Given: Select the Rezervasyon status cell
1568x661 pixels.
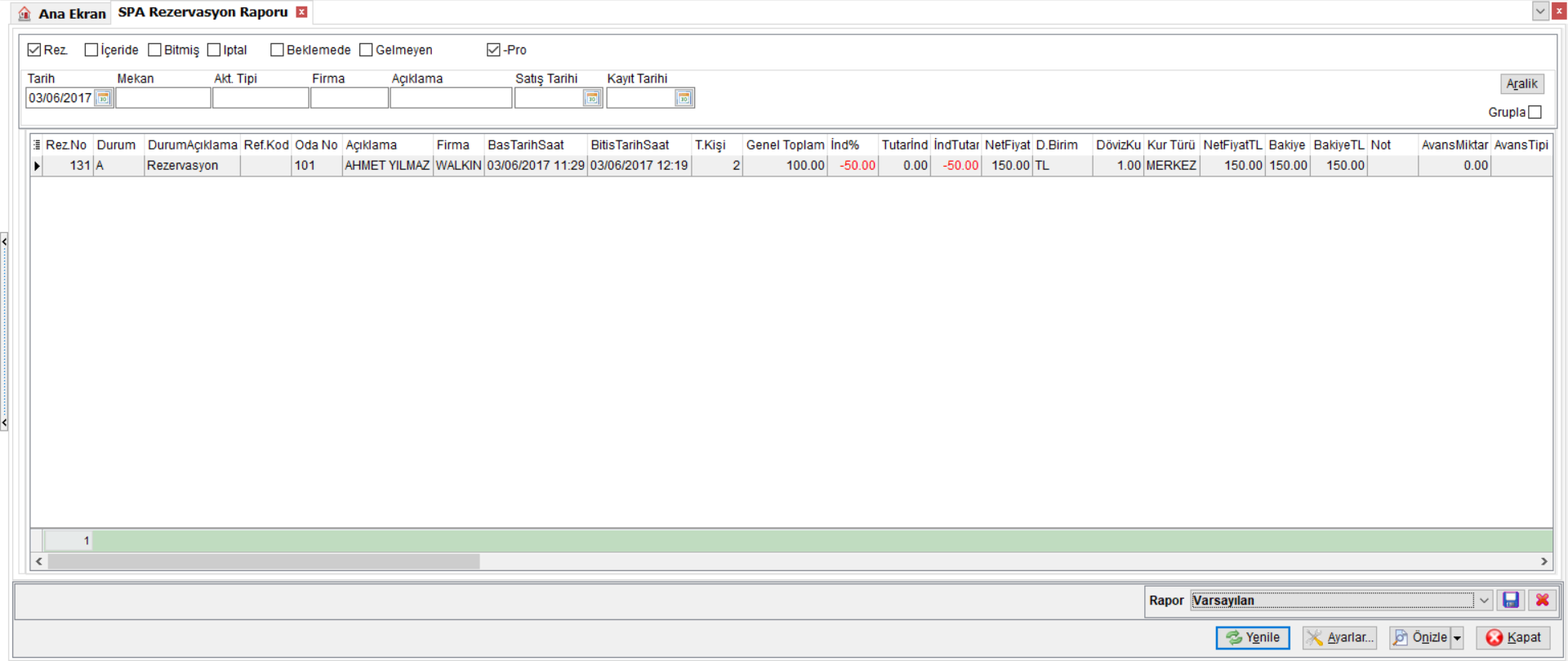Looking at the screenshot, I should (x=192, y=166).
